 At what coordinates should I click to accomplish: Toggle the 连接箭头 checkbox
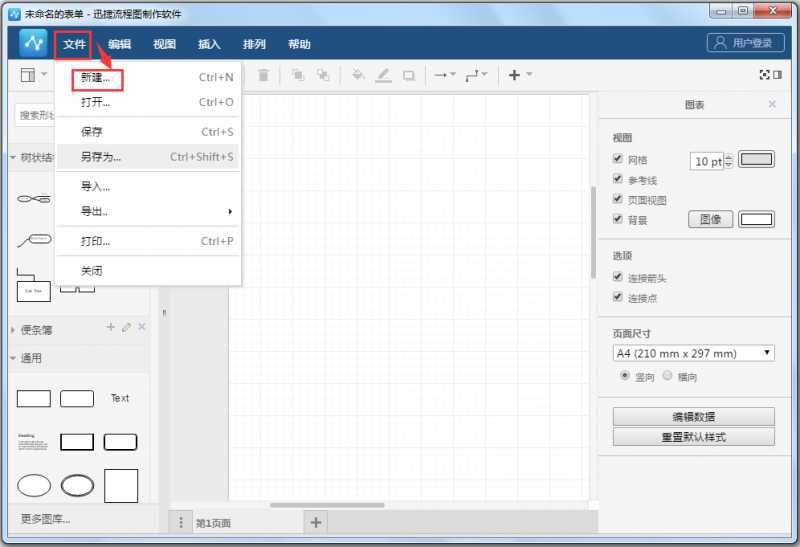click(618, 277)
